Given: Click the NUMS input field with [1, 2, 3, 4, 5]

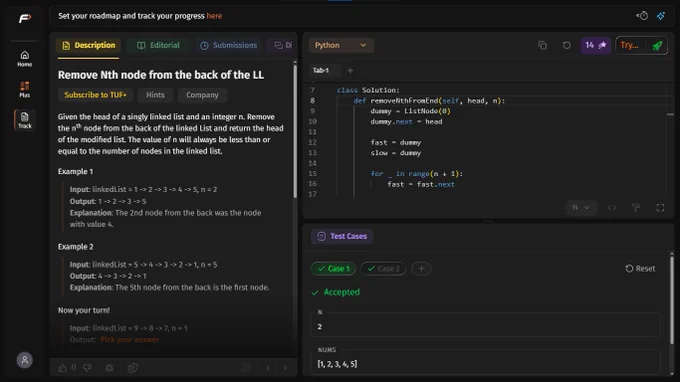Looking at the screenshot, I should [485, 363].
